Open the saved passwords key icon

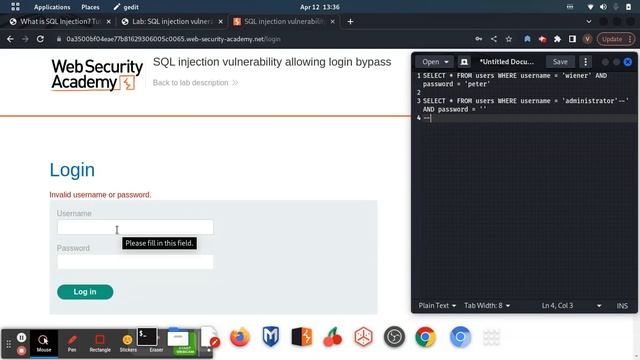(x=479, y=39)
